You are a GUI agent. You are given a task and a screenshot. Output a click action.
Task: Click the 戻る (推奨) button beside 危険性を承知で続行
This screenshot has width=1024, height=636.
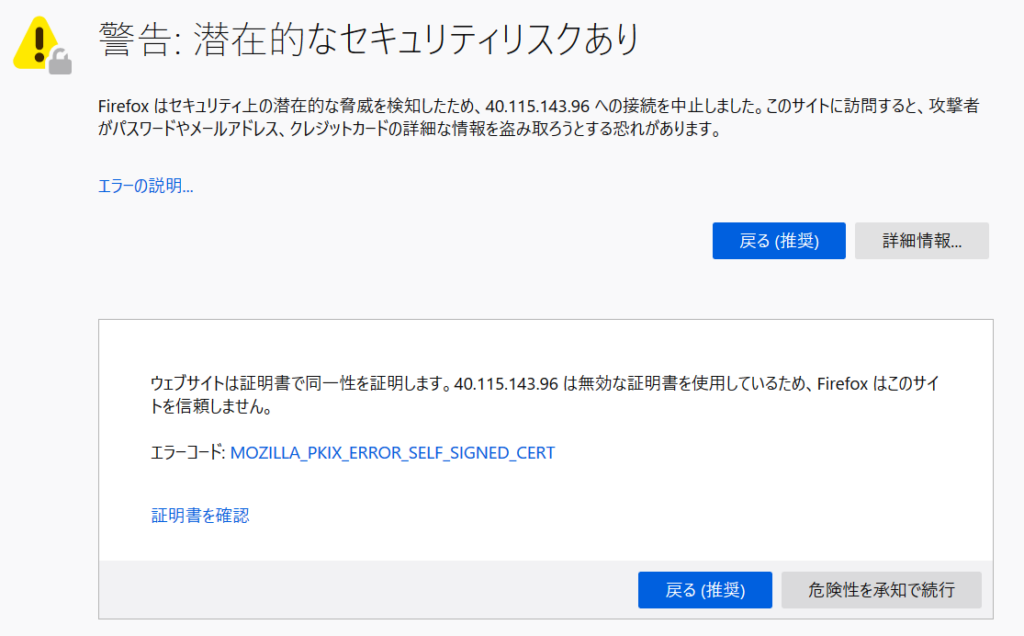point(705,590)
